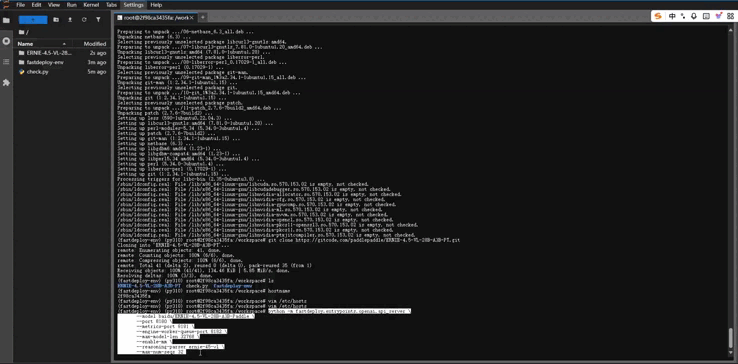Click the git clone command line
The image size is (738, 364).
(289, 240)
